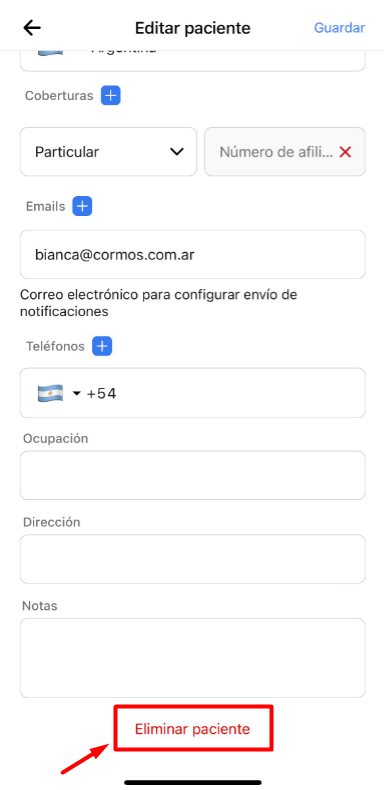Click the email field bianca@cormos.com.ar
Image resolution: width=384 pixels, height=790 pixels.
(193, 254)
